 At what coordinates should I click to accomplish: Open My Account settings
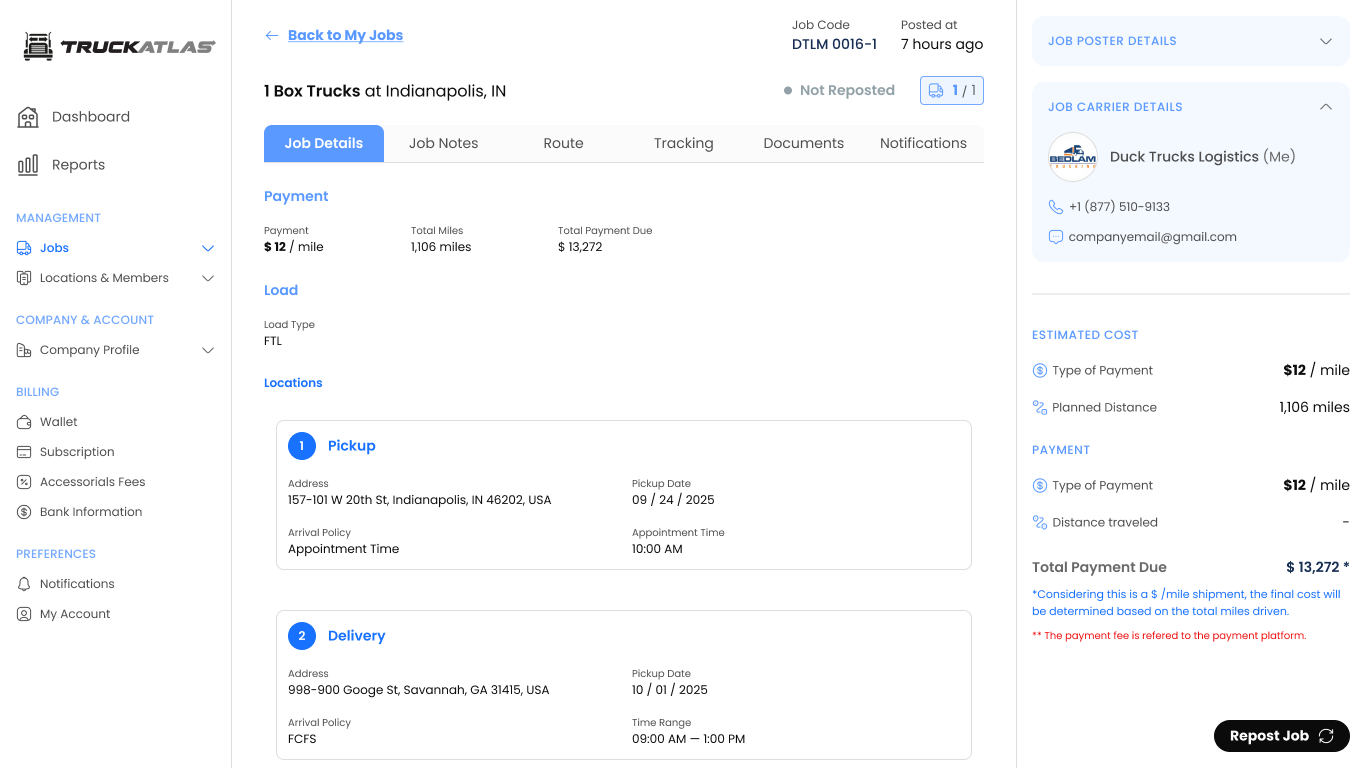coord(75,614)
